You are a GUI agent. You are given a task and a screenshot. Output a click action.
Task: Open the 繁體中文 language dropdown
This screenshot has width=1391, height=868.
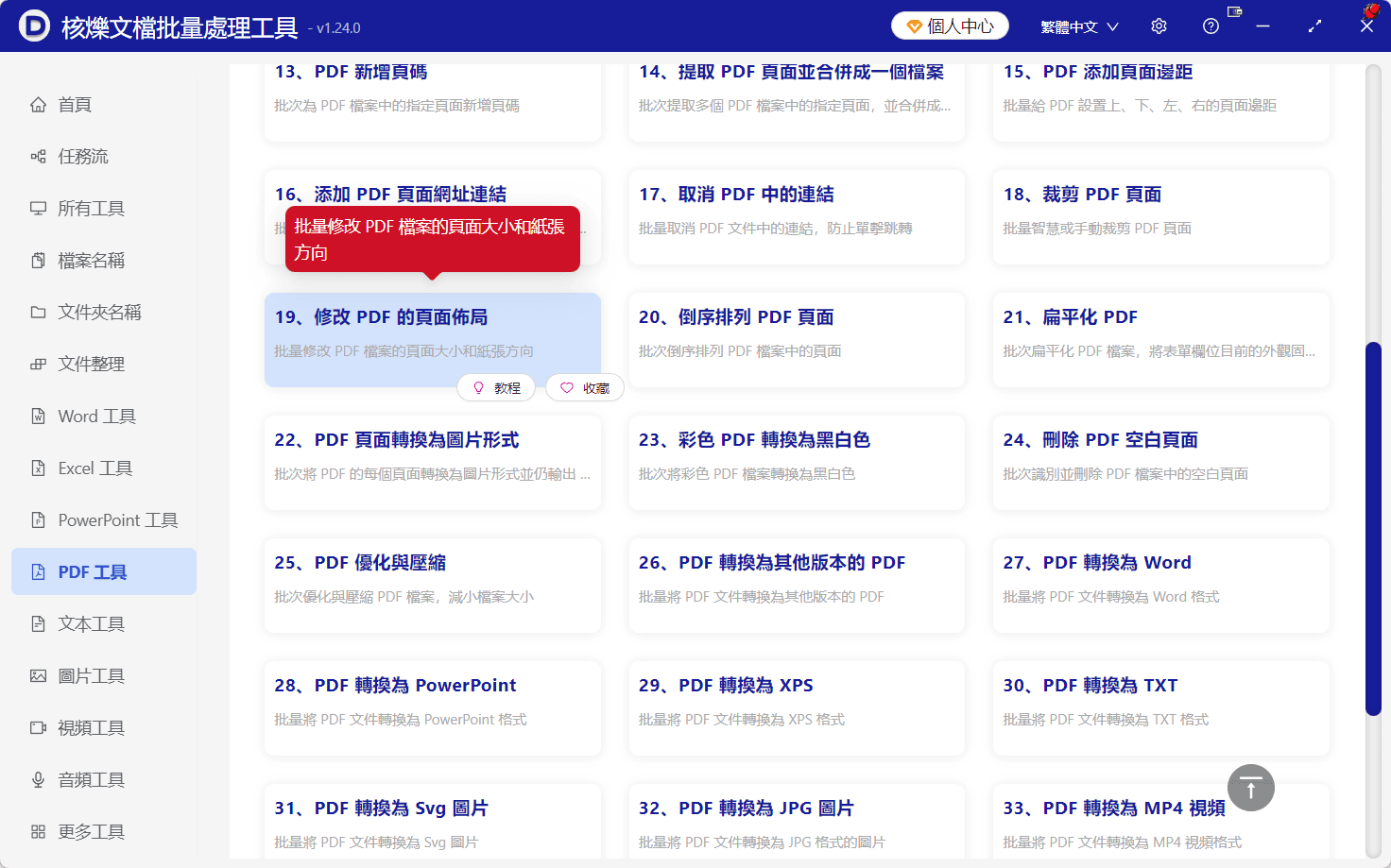[1079, 26]
